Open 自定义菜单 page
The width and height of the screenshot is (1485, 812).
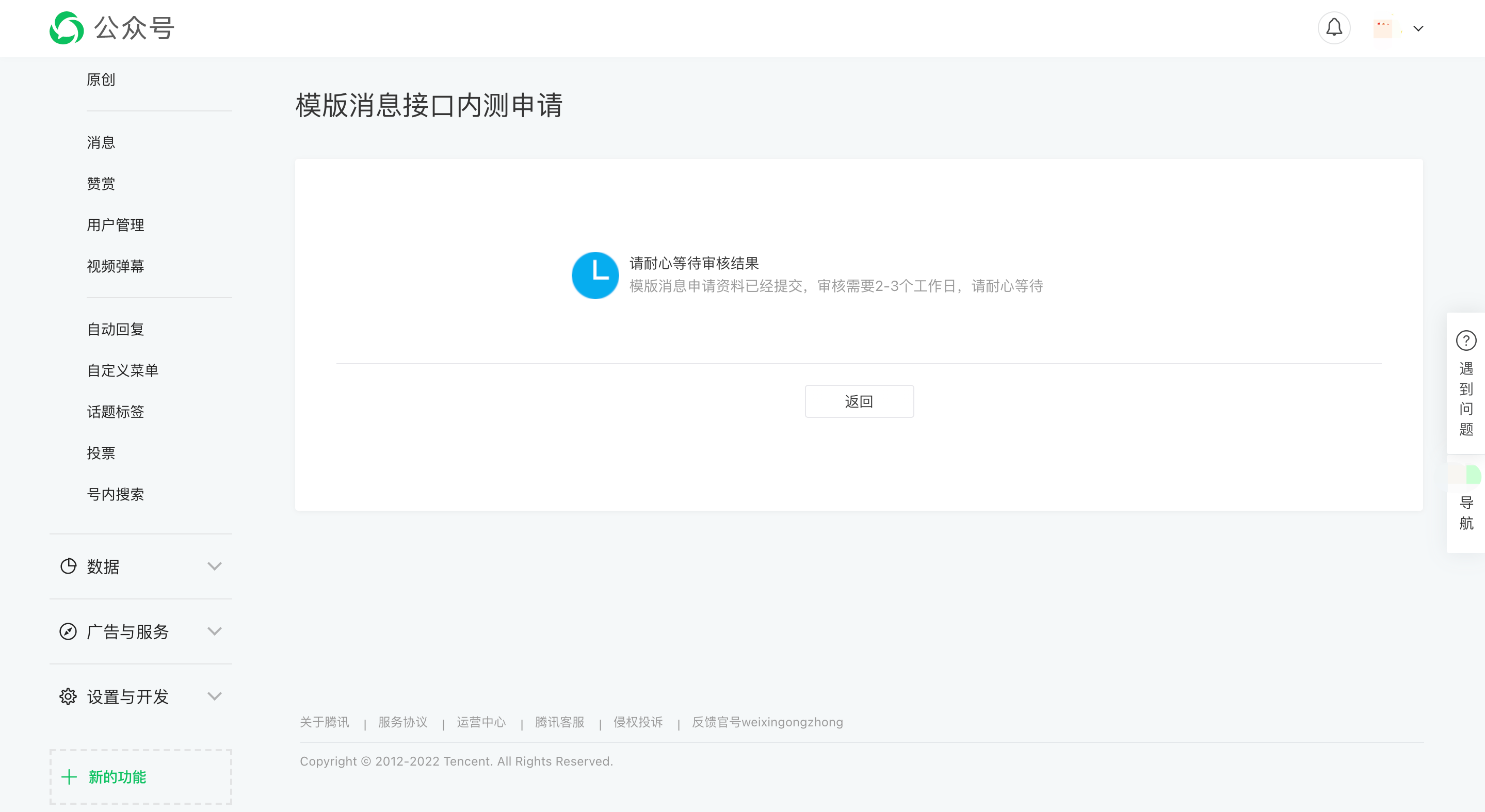click(x=123, y=370)
